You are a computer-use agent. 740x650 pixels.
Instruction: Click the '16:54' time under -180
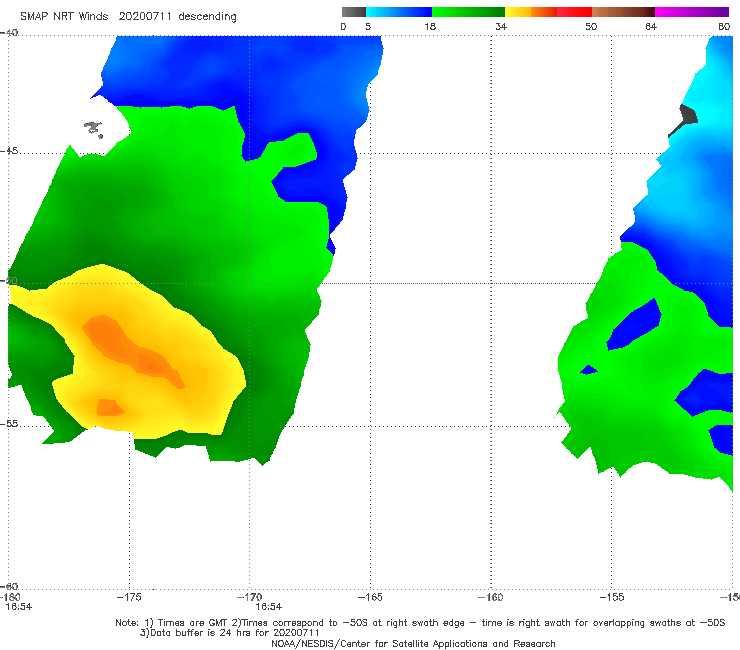click(18, 607)
